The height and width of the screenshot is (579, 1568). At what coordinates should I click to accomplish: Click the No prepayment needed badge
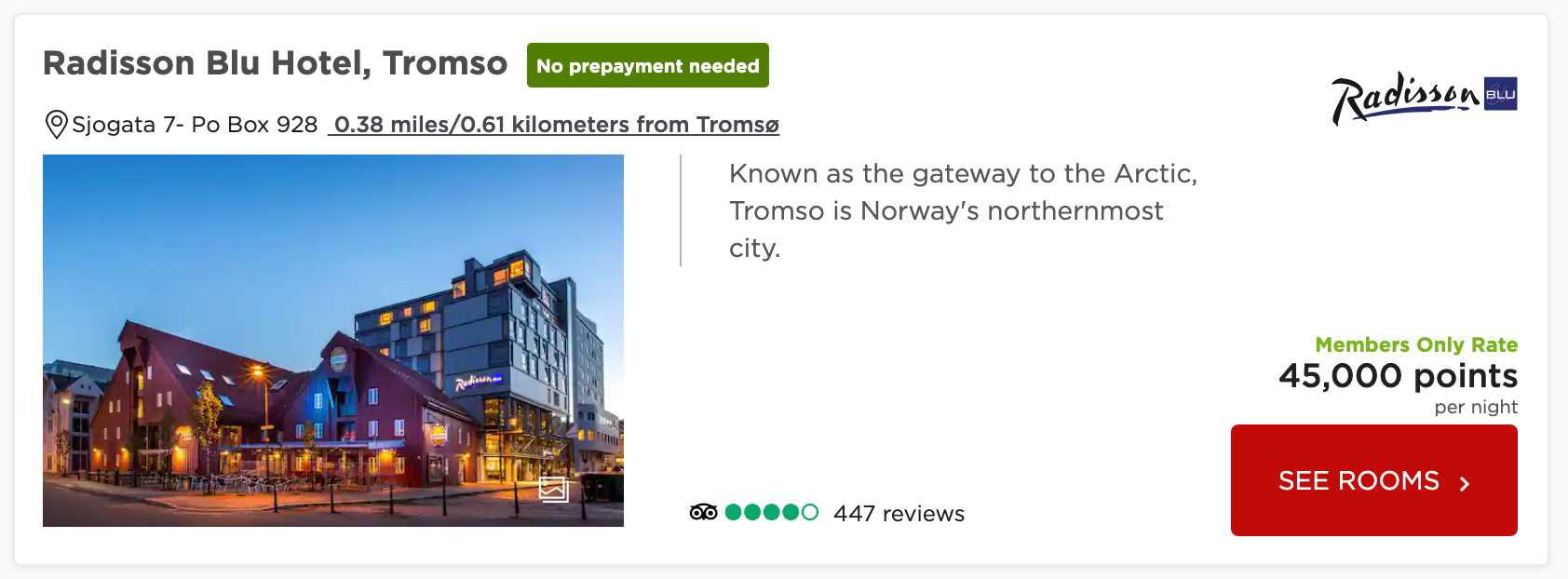point(647,66)
